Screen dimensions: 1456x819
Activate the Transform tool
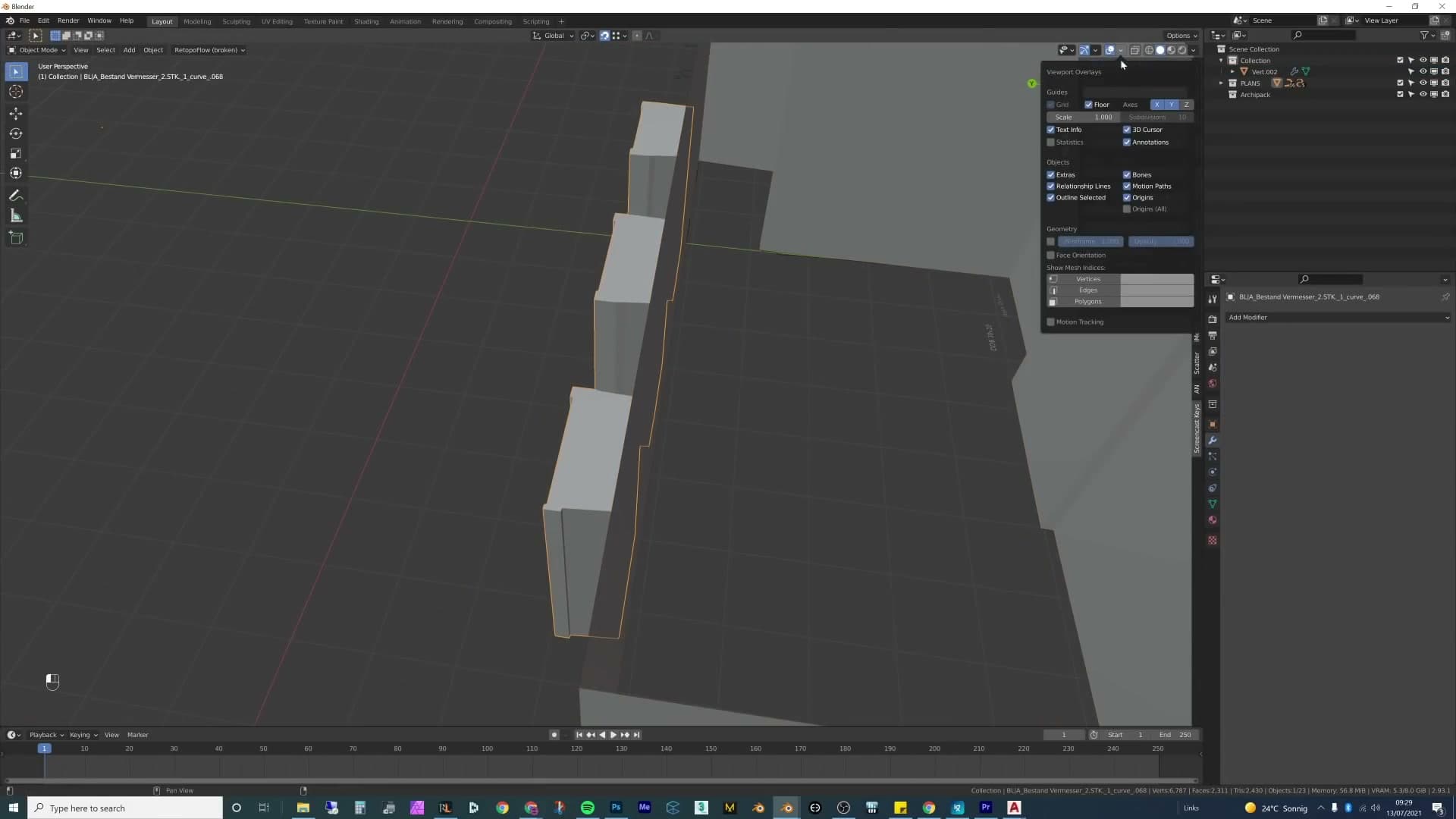click(x=16, y=173)
